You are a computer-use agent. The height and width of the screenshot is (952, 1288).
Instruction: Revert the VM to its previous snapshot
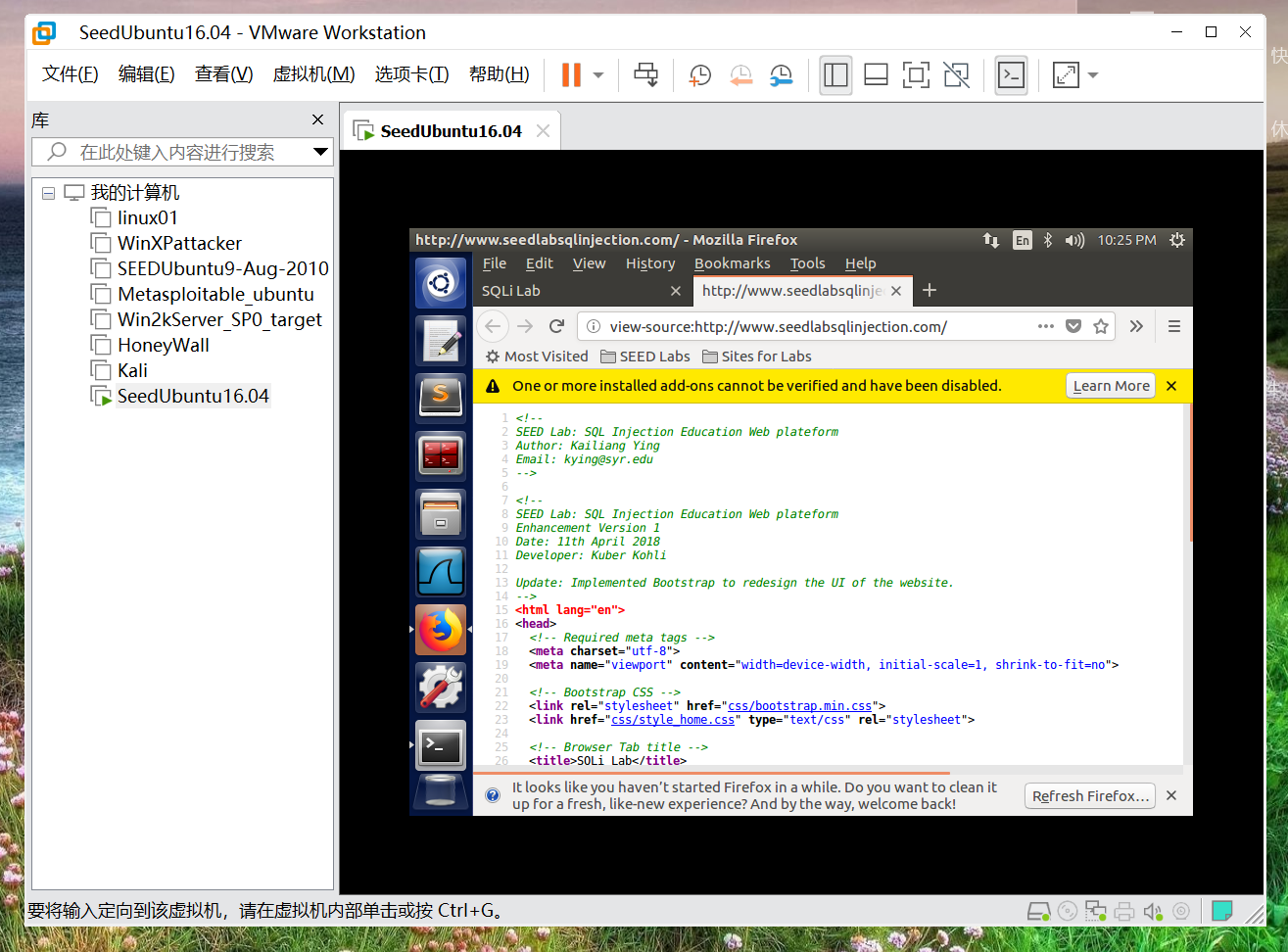tap(740, 74)
